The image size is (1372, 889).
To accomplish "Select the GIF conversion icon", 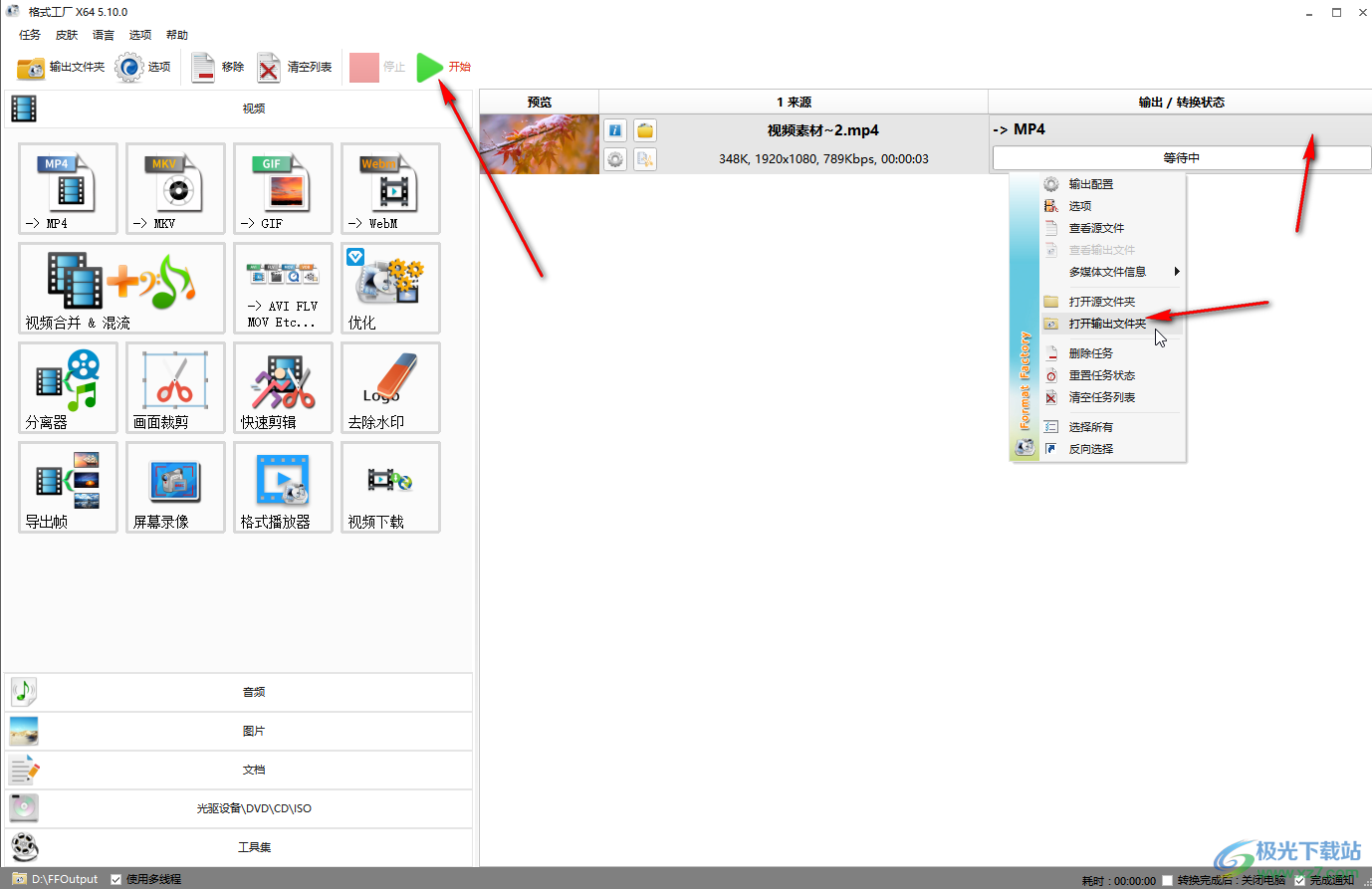I will pos(283,188).
